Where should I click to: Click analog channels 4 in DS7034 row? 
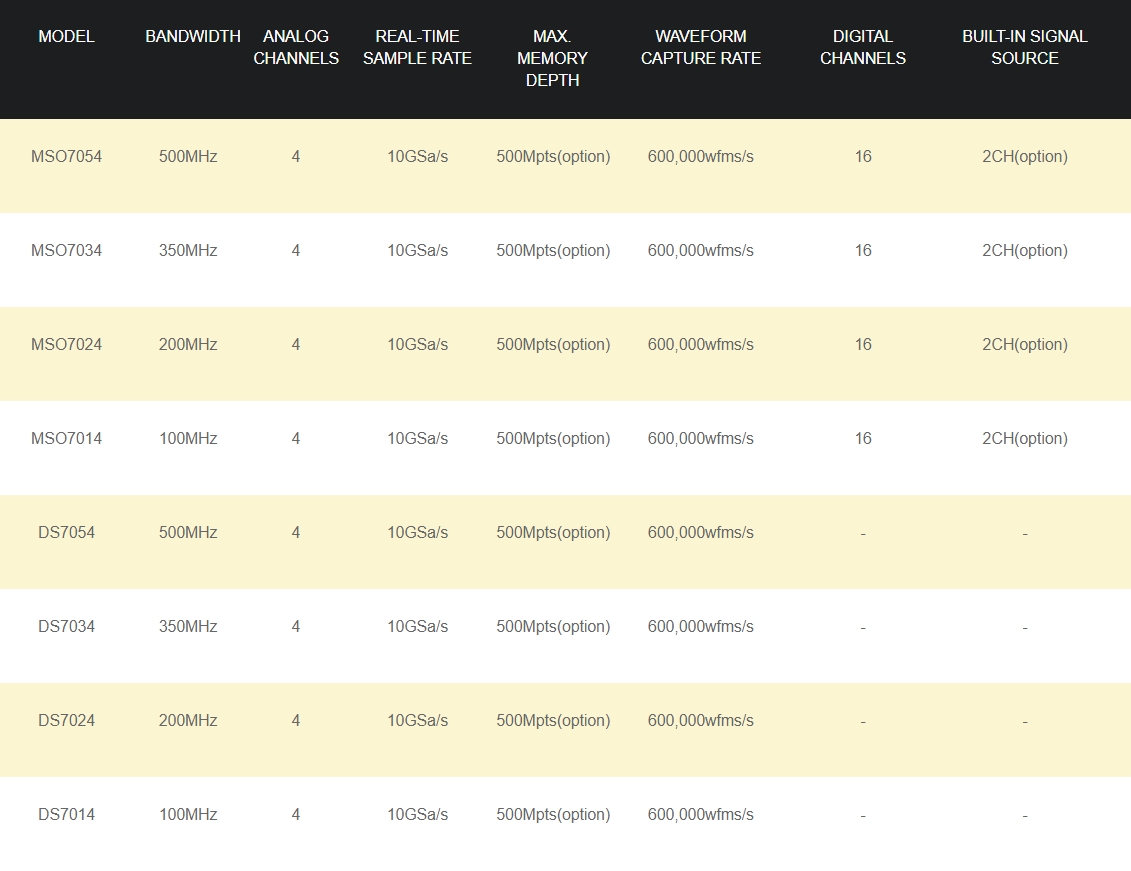pos(296,627)
